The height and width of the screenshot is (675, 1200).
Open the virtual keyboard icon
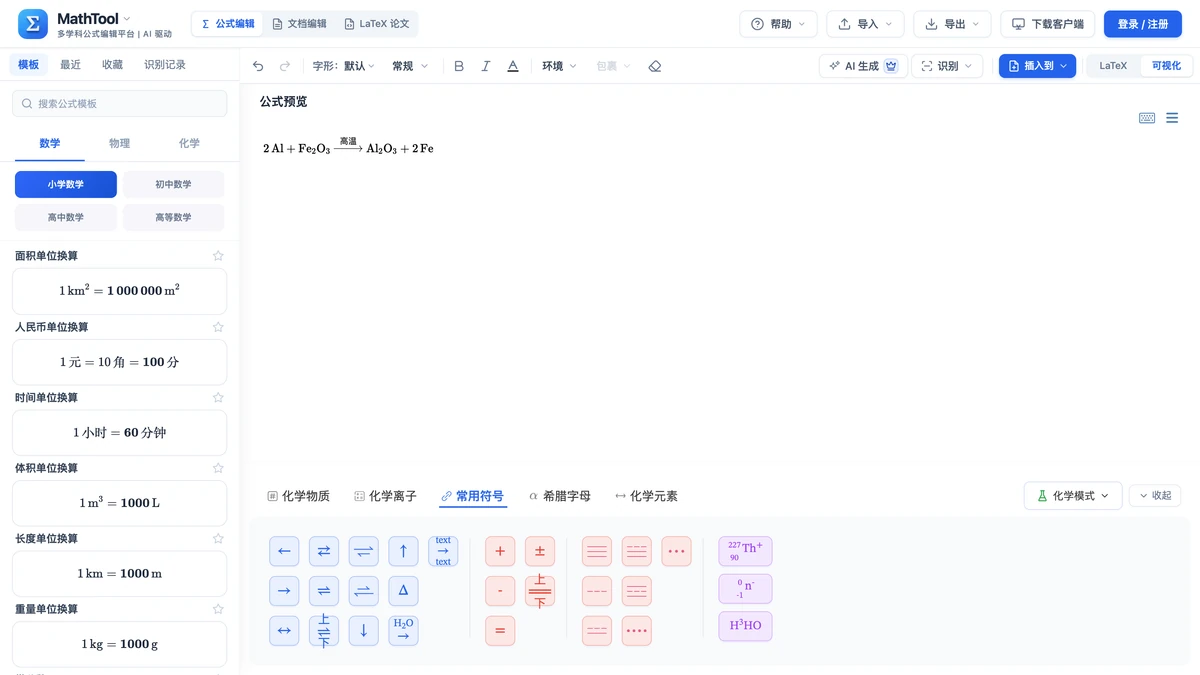(x=1147, y=118)
